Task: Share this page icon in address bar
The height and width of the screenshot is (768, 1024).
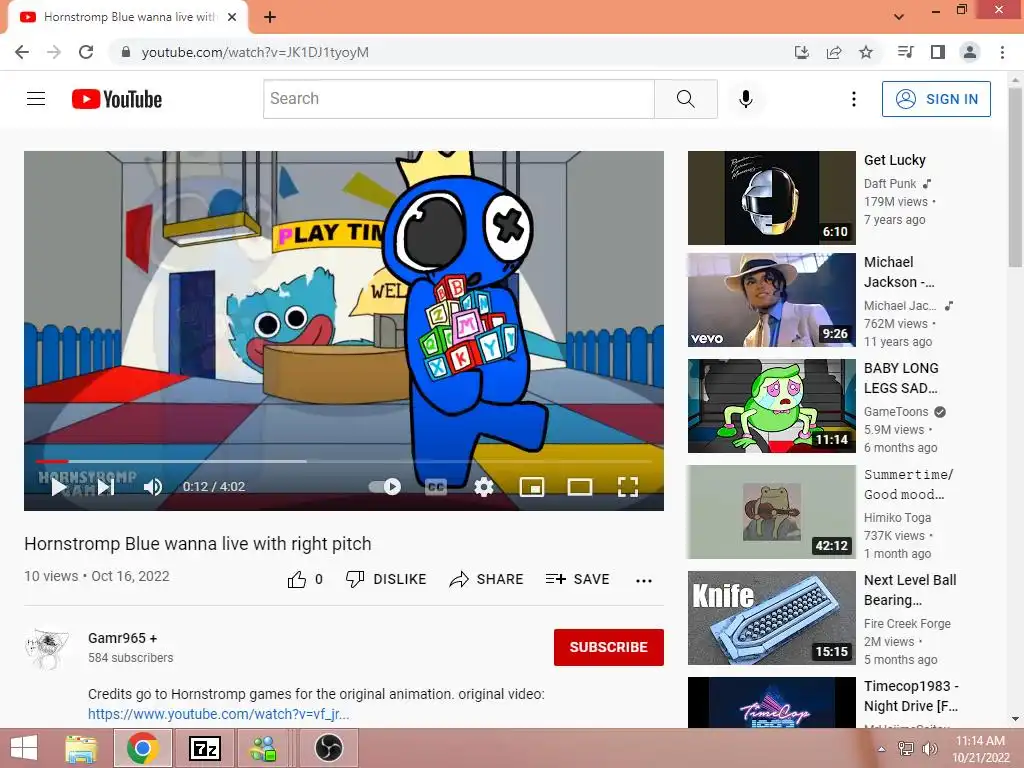Action: (x=834, y=52)
